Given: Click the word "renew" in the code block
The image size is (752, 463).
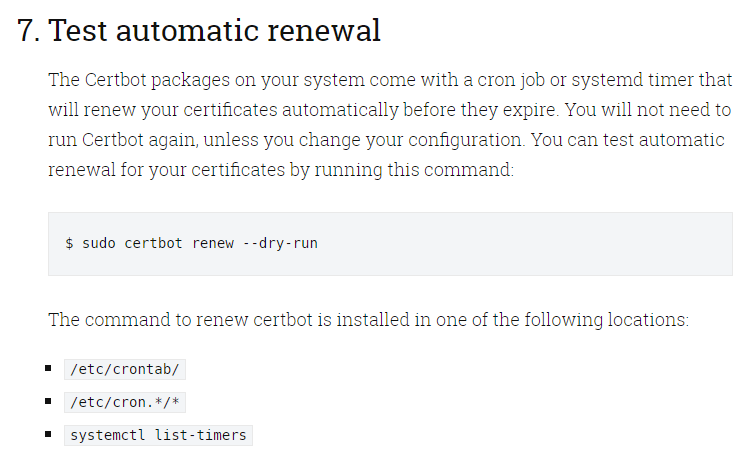Looking at the screenshot, I should click(x=213, y=243).
